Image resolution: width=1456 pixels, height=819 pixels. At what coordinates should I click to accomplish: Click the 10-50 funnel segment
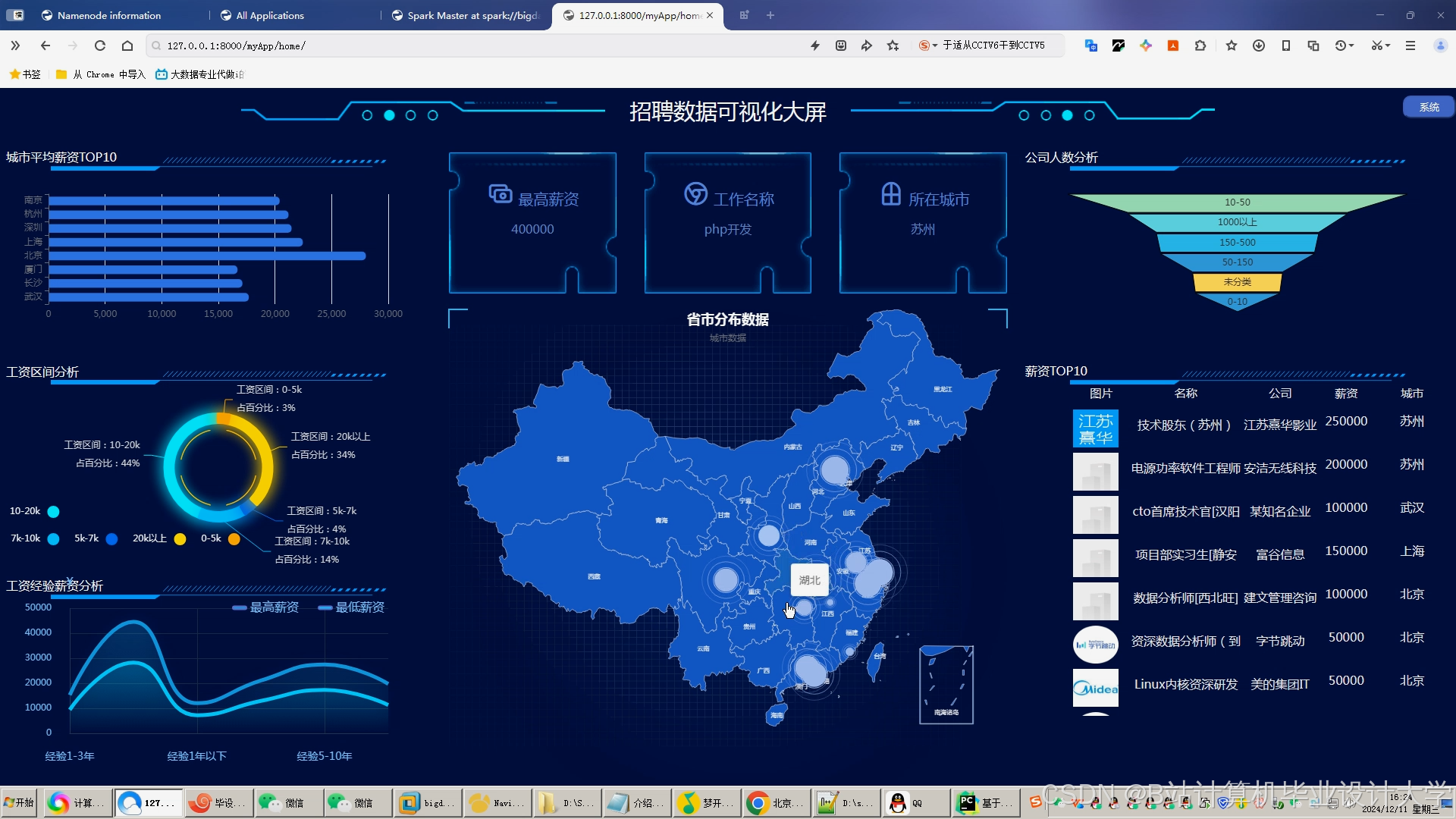1237,202
